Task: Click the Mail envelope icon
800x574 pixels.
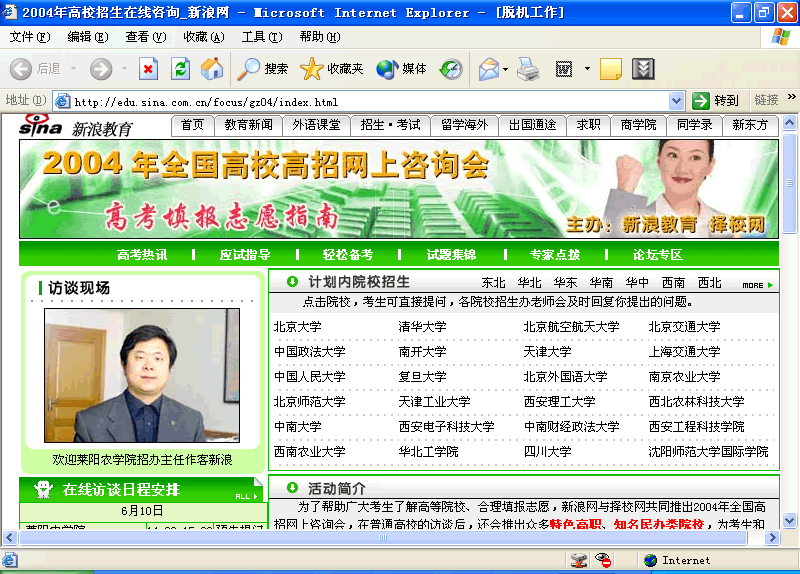Action: pos(488,69)
